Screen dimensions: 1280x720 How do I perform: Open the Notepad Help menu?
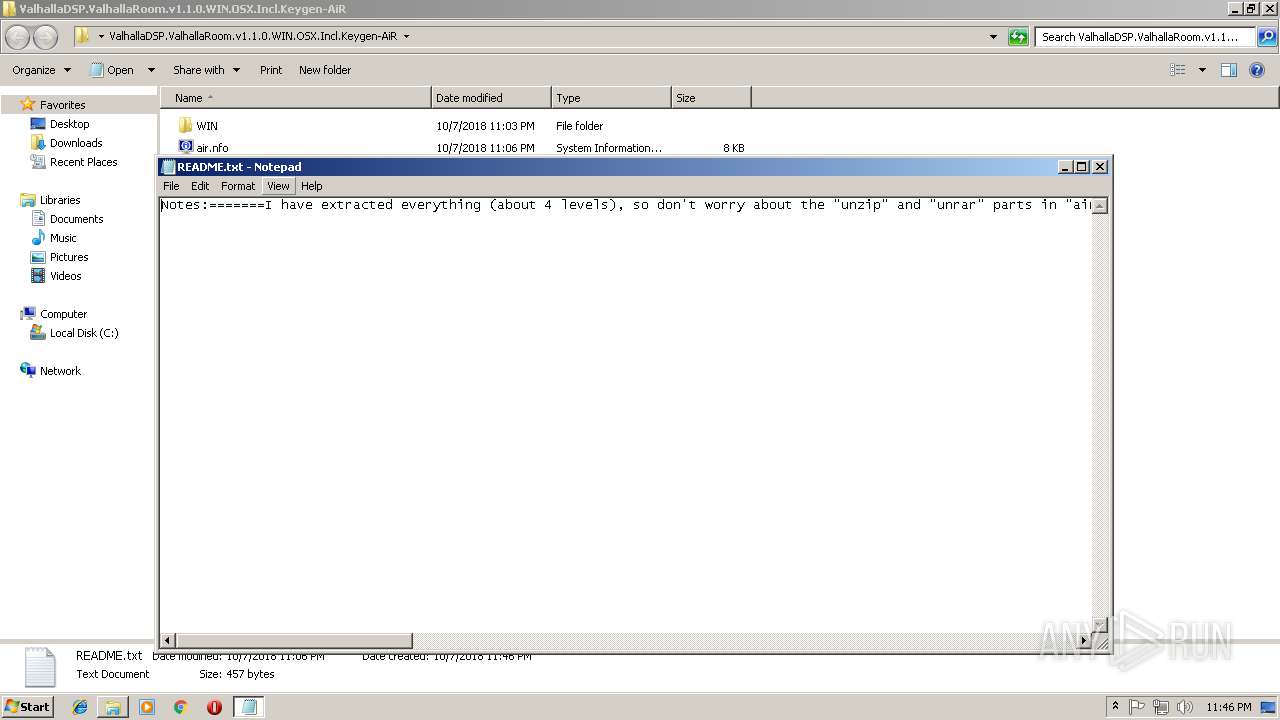pos(312,186)
